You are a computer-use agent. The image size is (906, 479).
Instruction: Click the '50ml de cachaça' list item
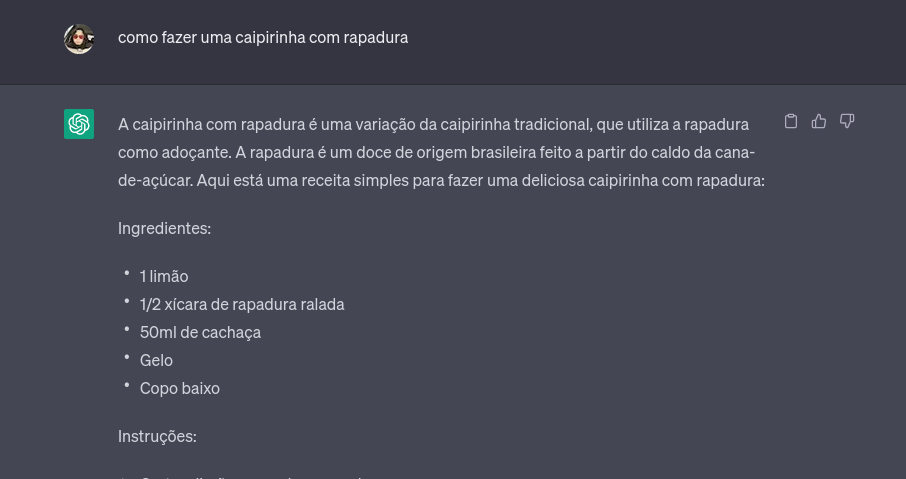200,333
